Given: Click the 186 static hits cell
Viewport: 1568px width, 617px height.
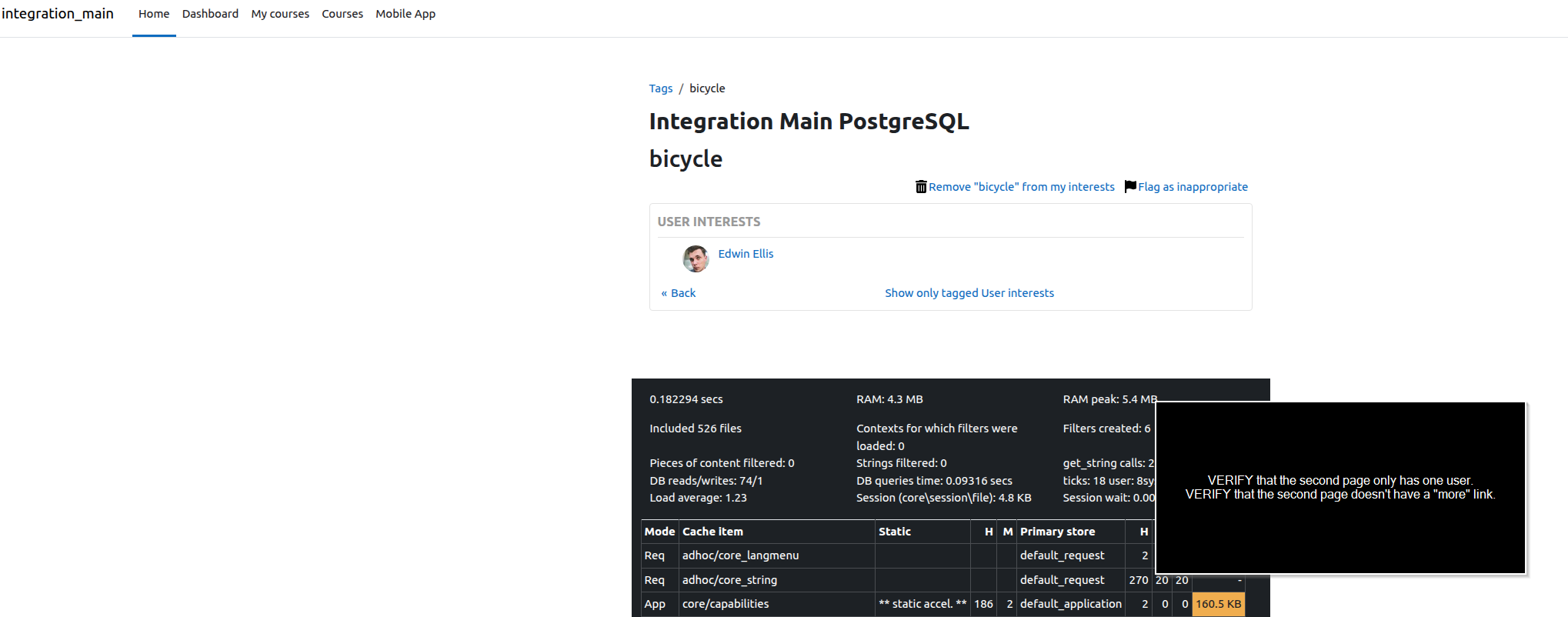Looking at the screenshot, I should click(983, 604).
